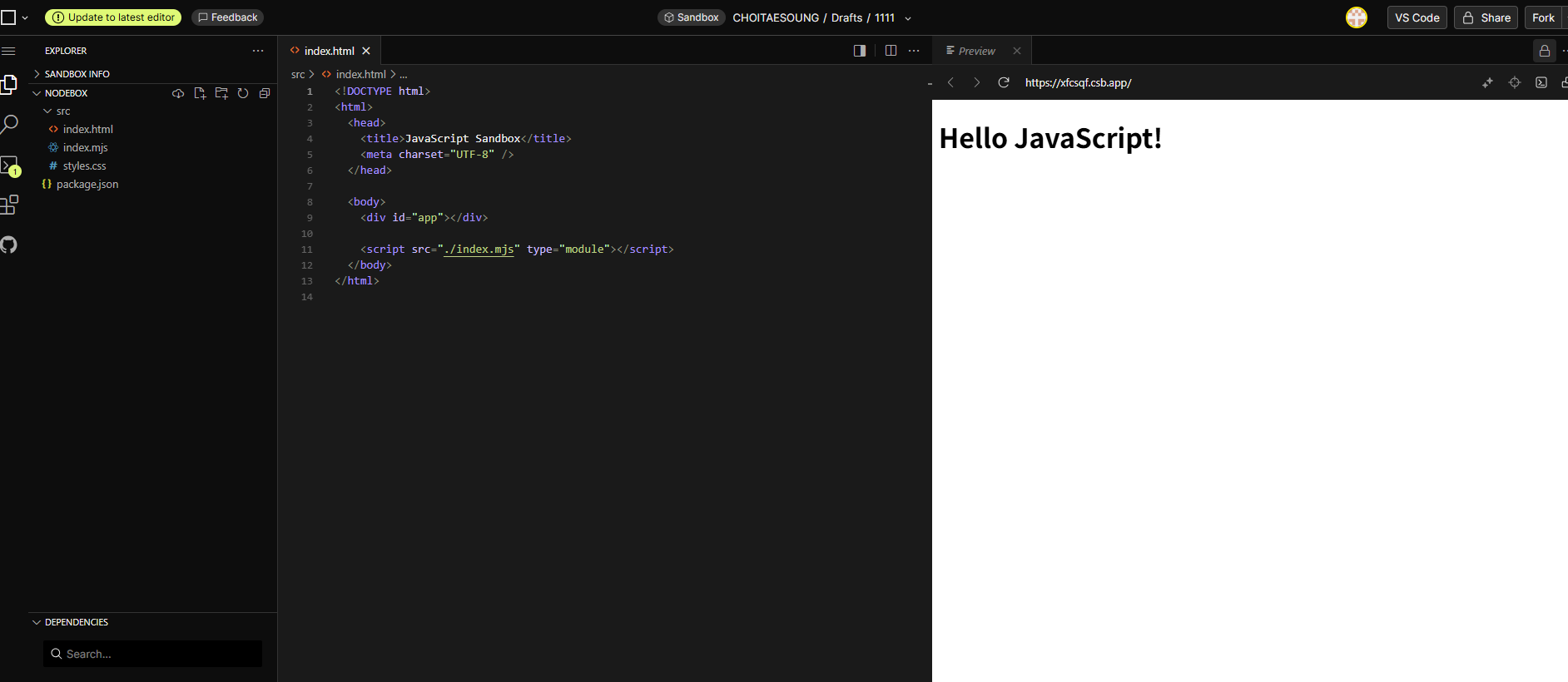This screenshot has height=682, width=1568.
Task: Click the Split Editor icon
Action: tap(891, 51)
